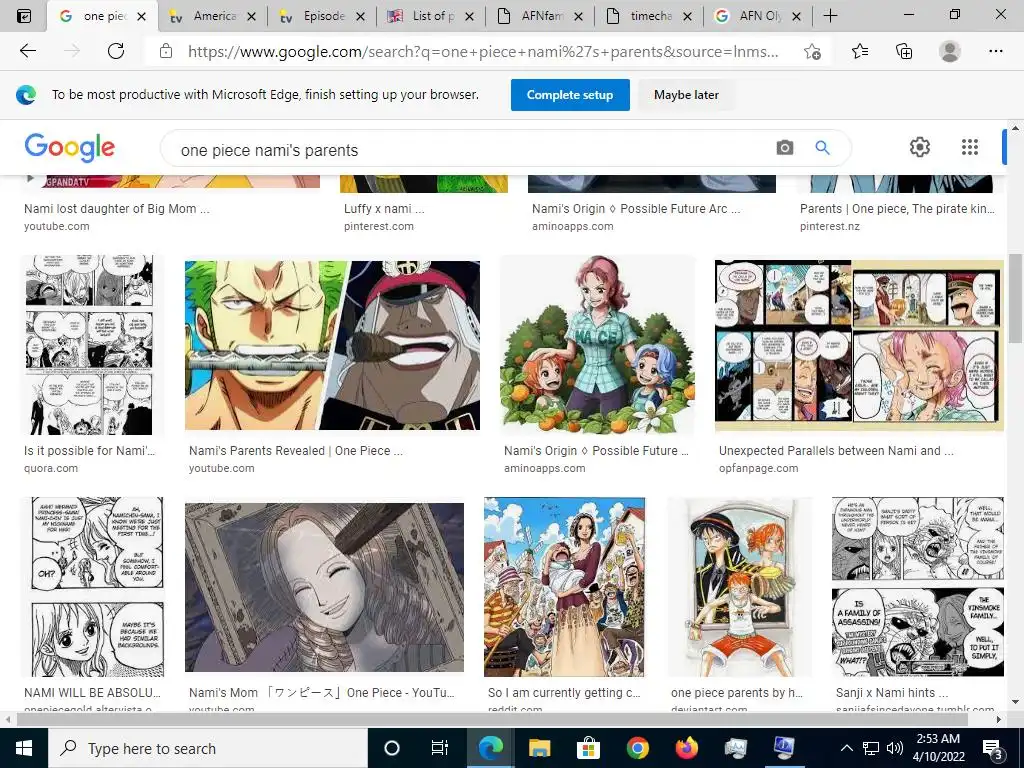Open Bell-mère with children illustration thumbnail
Screen dimensions: 1024x768
pos(597,345)
